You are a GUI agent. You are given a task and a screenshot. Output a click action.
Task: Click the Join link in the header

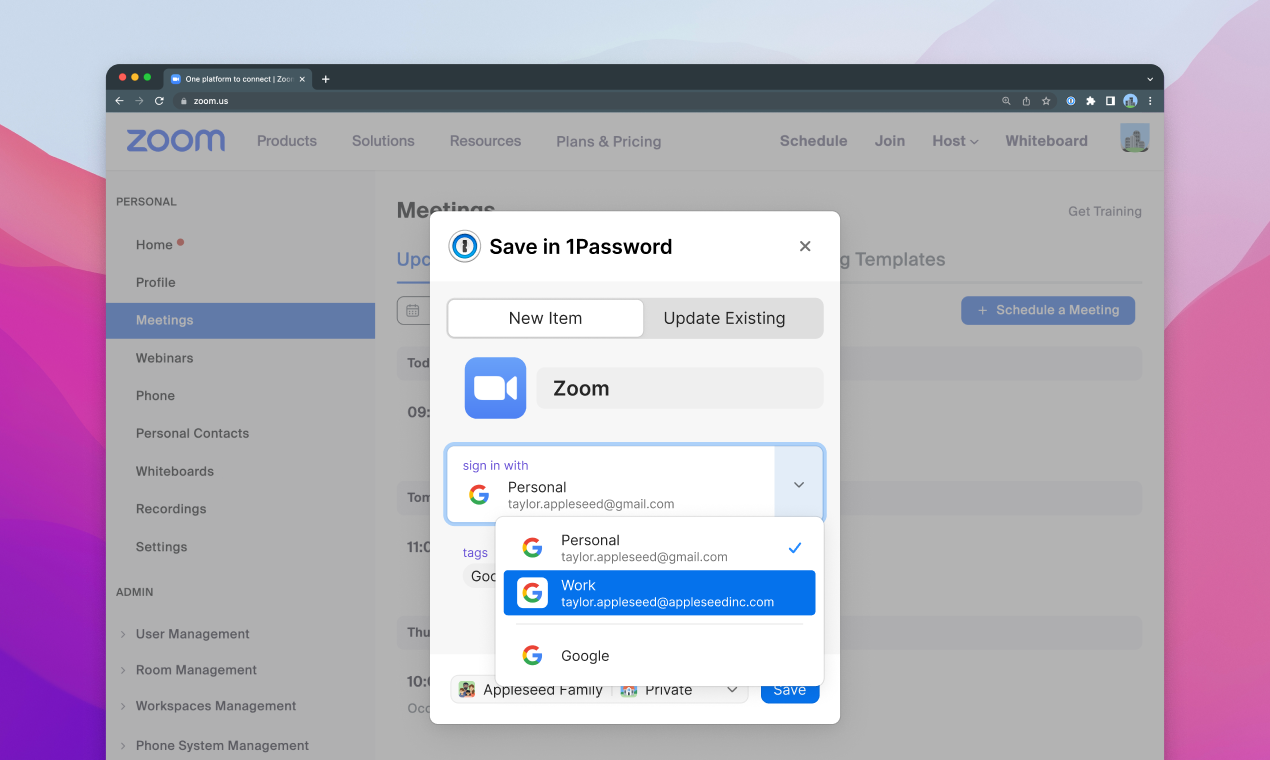pyautogui.click(x=890, y=141)
